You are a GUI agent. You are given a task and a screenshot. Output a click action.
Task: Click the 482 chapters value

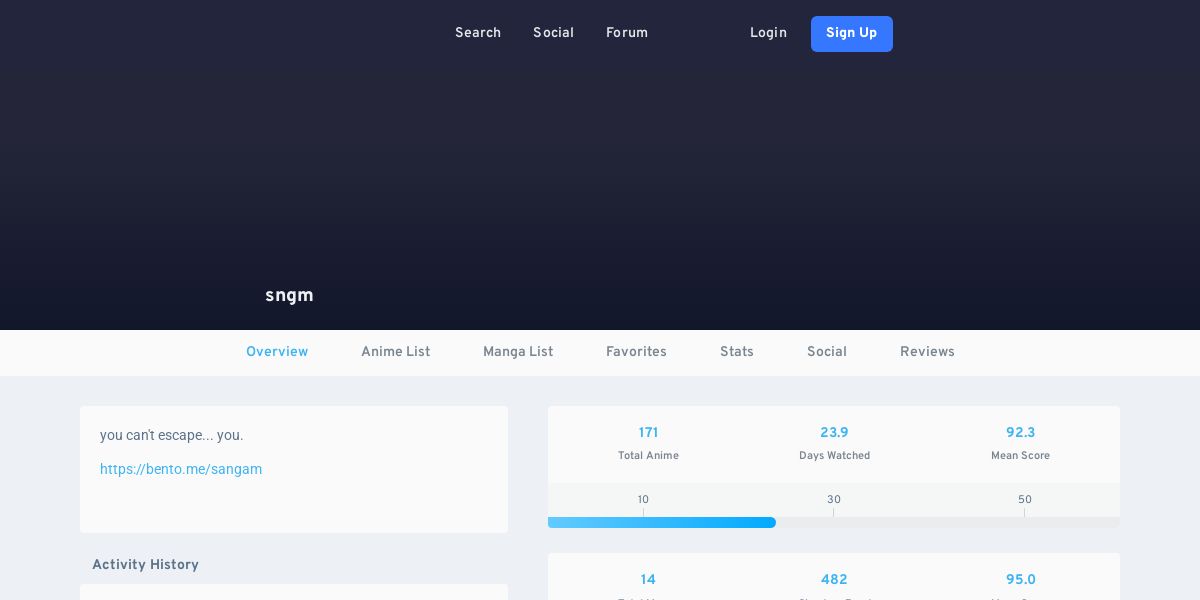pyautogui.click(x=834, y=580)
